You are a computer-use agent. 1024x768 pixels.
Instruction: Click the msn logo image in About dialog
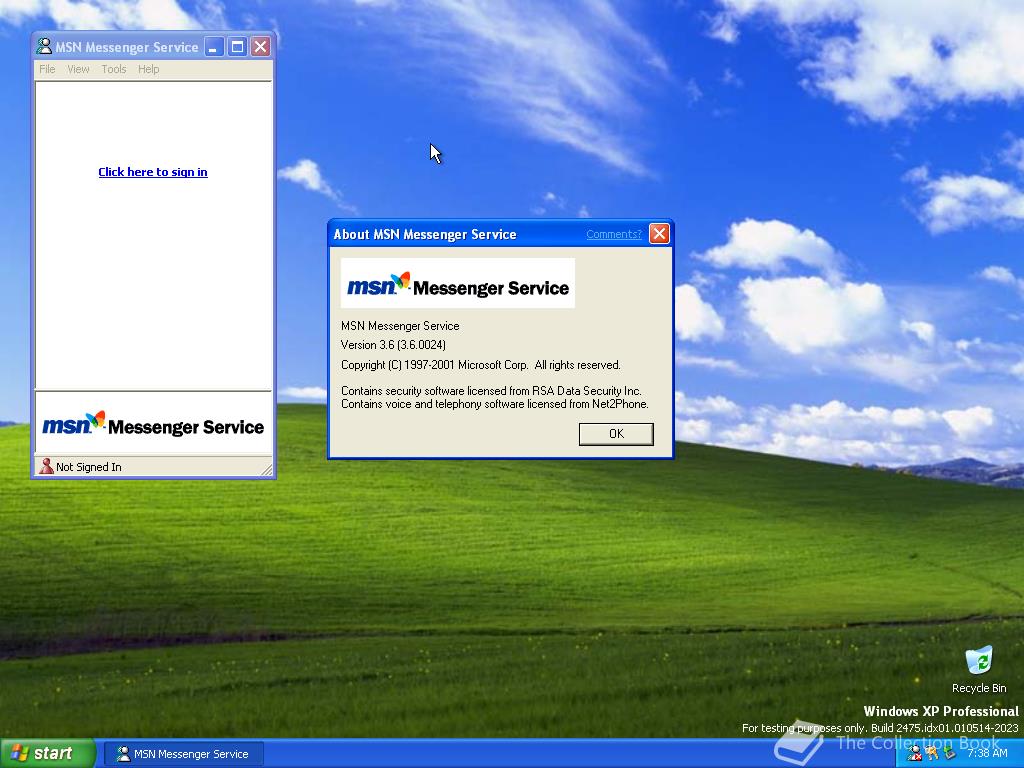coord(458,283)
